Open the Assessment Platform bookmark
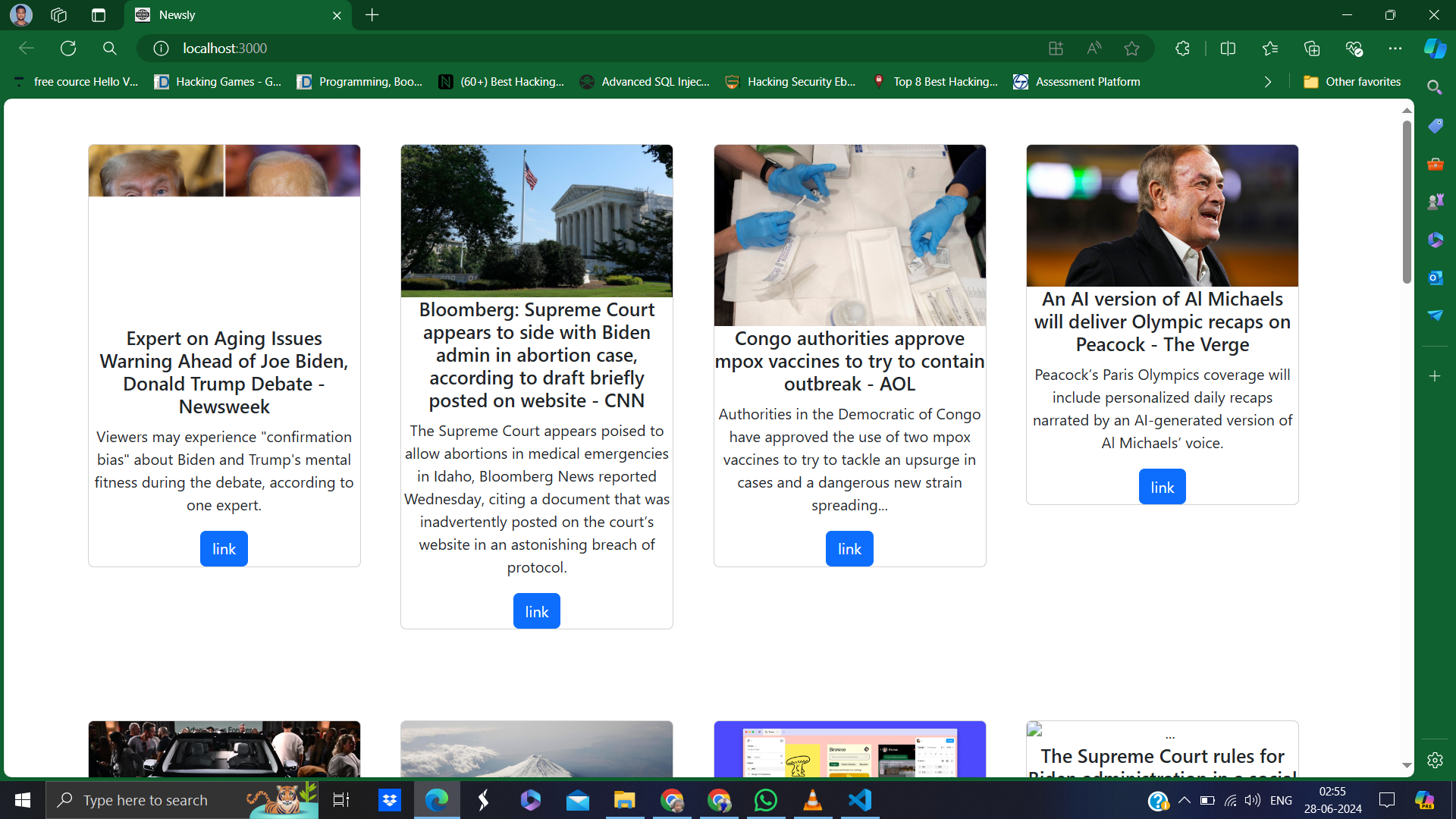Screen dimensions: 1456x819 (1077, 82)
